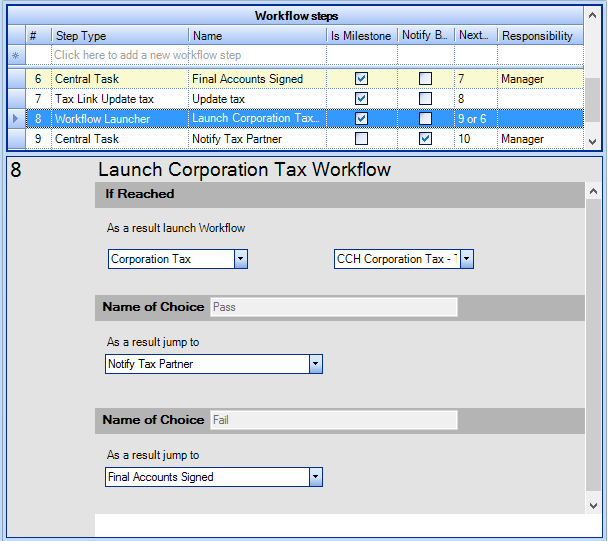The width and height of the screenshot is (608, 541).
Task: Click the Pass name of choice field
Action: [334, 307]
